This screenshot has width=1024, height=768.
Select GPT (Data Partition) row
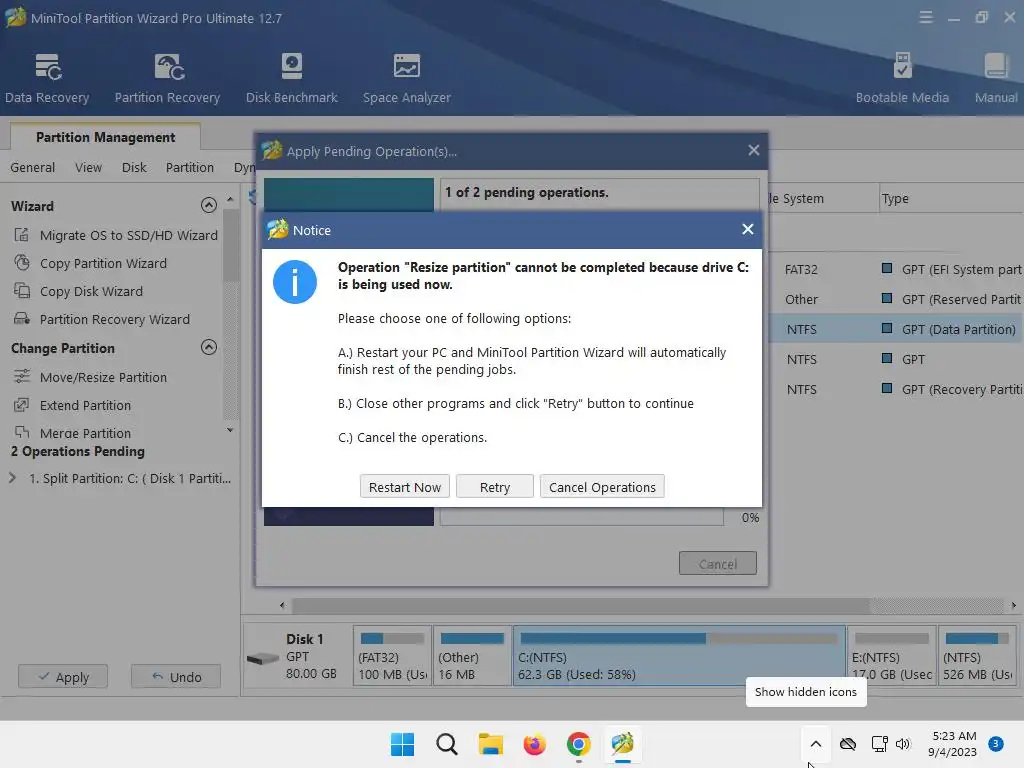896,329
